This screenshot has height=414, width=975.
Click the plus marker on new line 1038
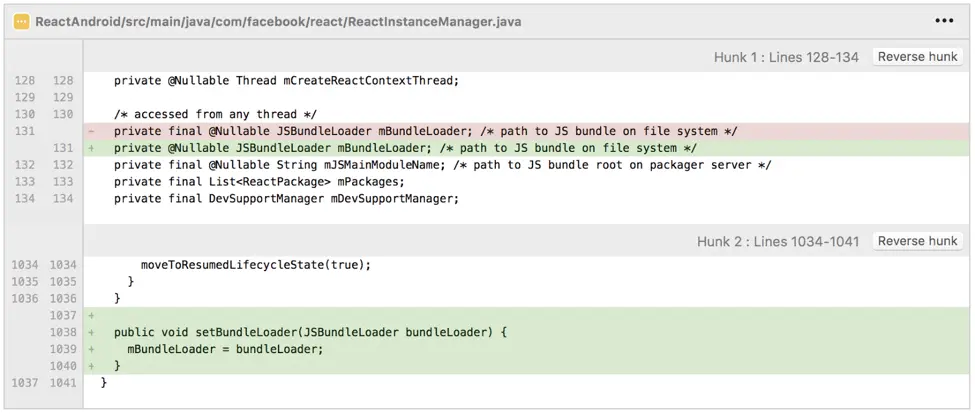pos(92,332)
